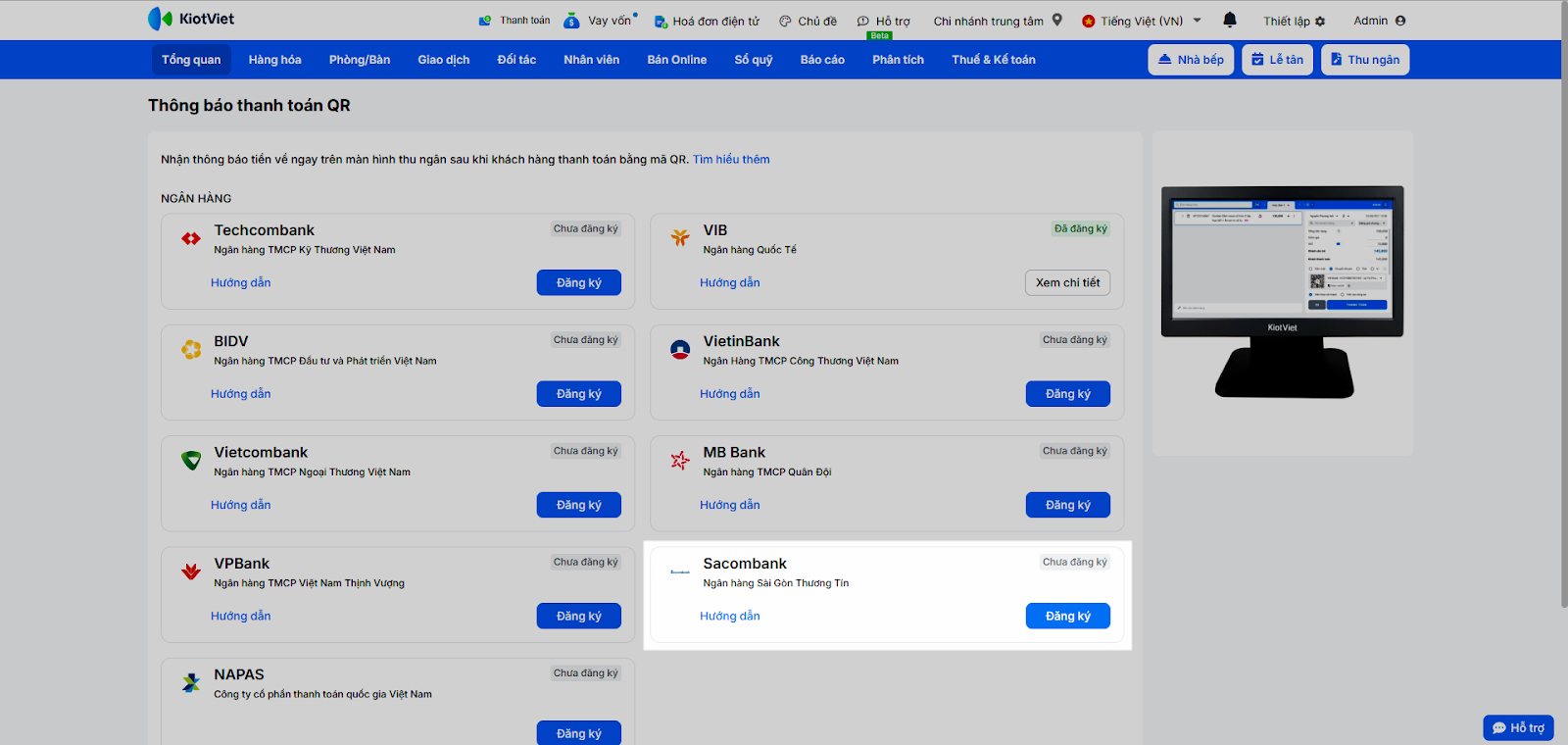
Task: Click the branch location pin icon
Action: click(1057, 20)
